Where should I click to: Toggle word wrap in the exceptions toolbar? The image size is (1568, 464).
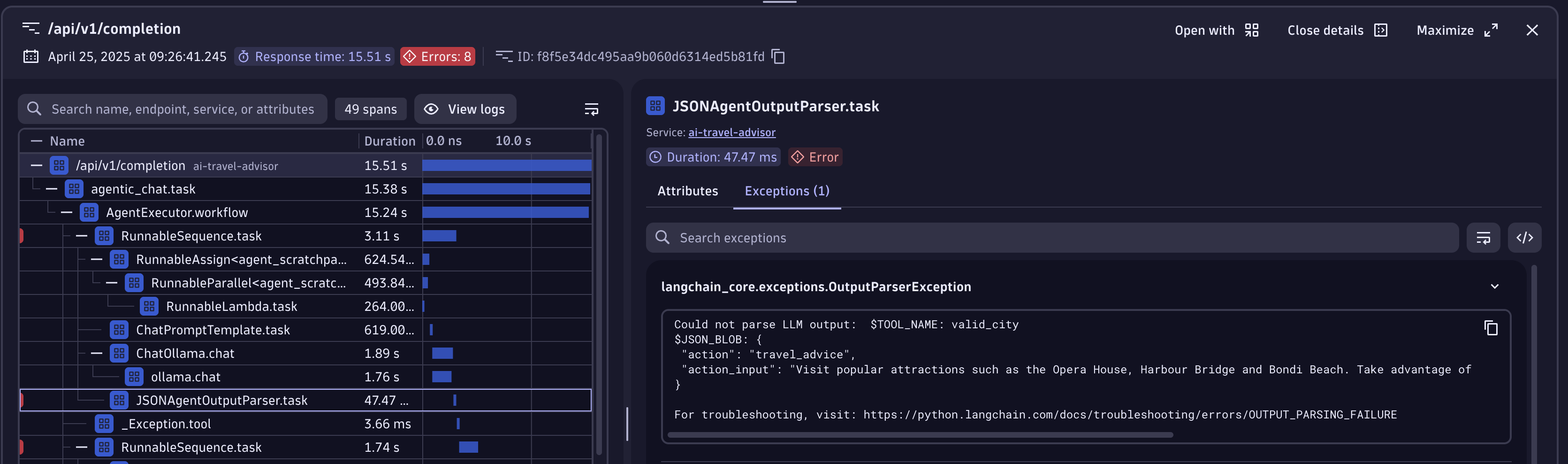pyautogui.click(x=1483, y=238)
